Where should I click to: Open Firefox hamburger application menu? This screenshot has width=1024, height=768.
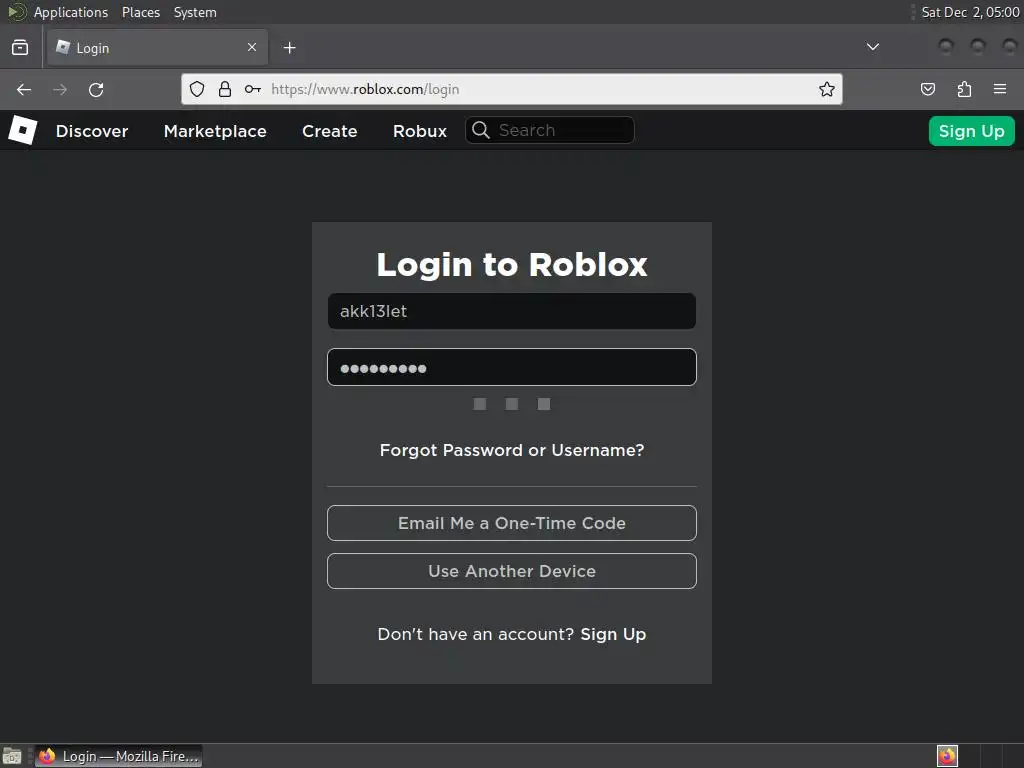1000,89
